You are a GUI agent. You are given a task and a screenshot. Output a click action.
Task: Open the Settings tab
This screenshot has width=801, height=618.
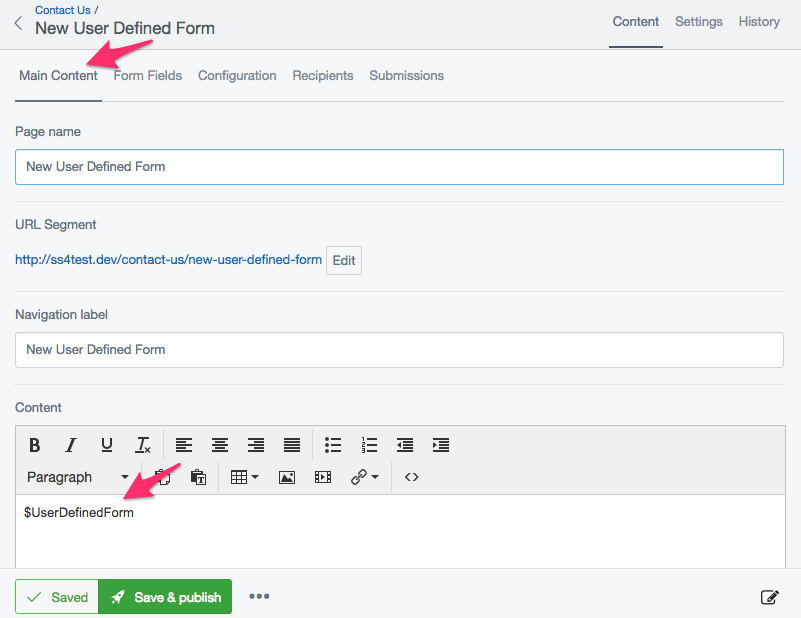[x=698, y=21]
